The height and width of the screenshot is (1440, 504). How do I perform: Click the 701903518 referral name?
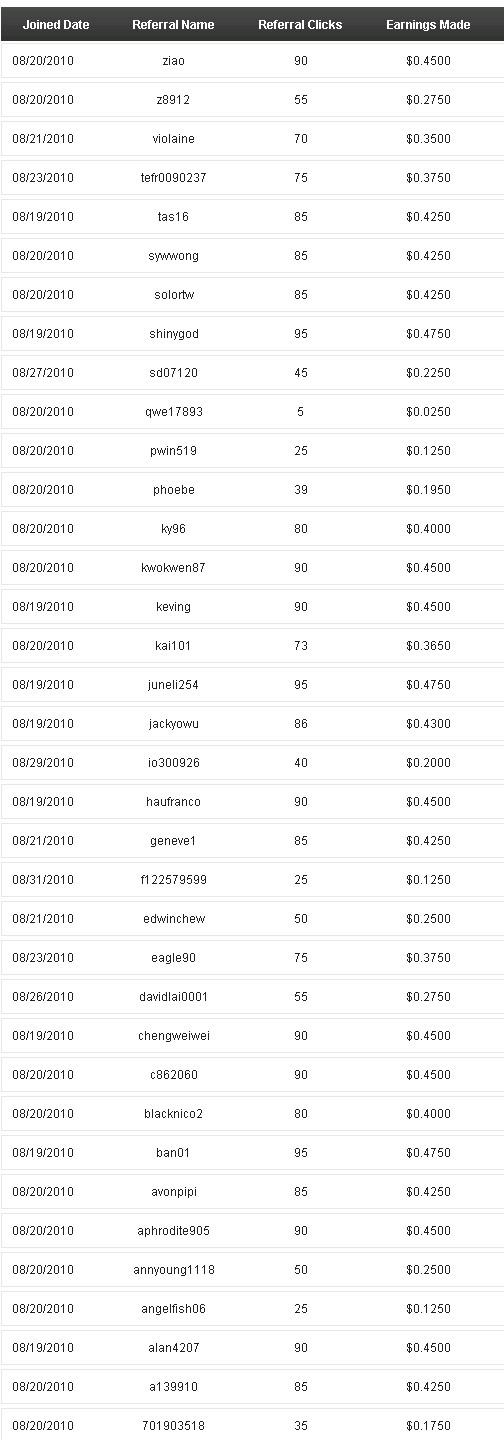[x=173, y=1426]
